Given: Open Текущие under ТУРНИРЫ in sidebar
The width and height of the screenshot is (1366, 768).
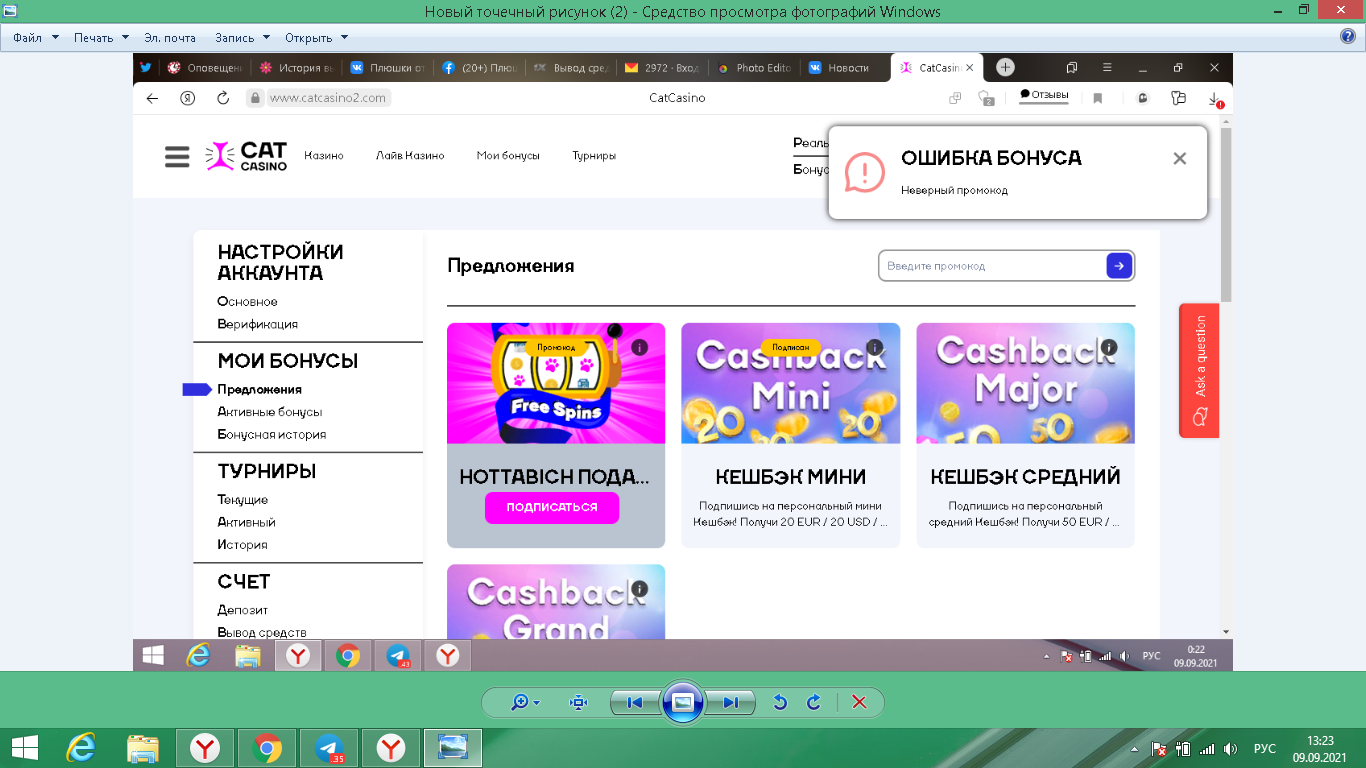Looking at the screenshot, I should [242, 500].
